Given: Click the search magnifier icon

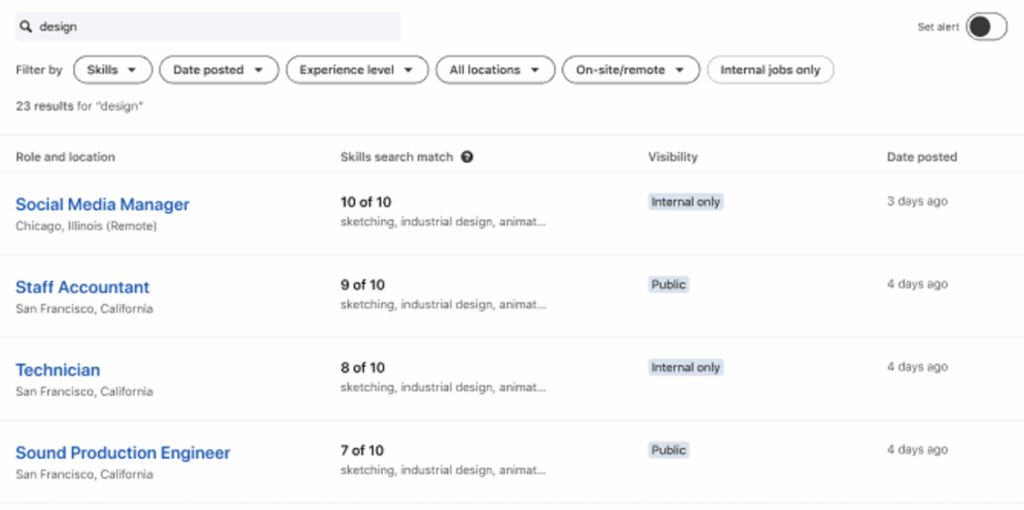Looking at the screenshot, I should (26, 27).
